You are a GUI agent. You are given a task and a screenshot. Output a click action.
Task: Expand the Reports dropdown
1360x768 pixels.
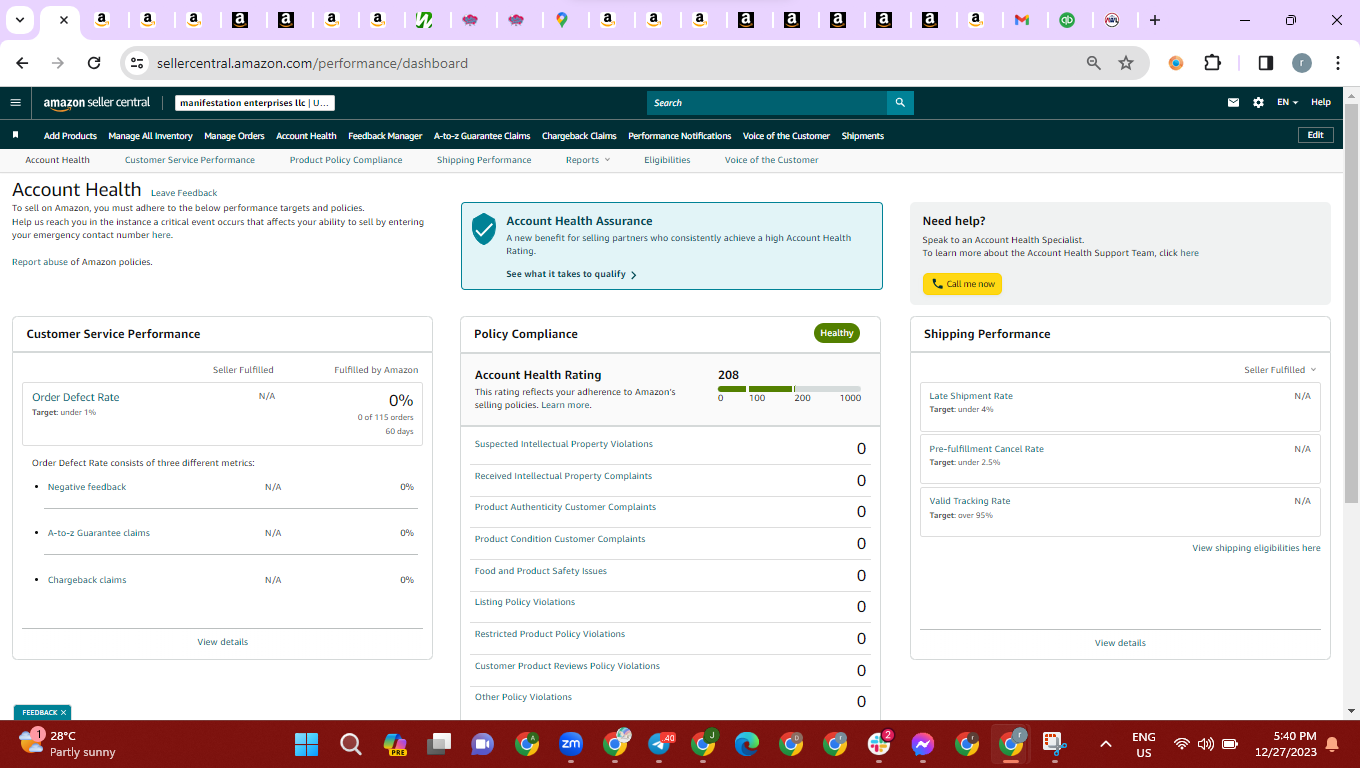[x=587, y=160]
